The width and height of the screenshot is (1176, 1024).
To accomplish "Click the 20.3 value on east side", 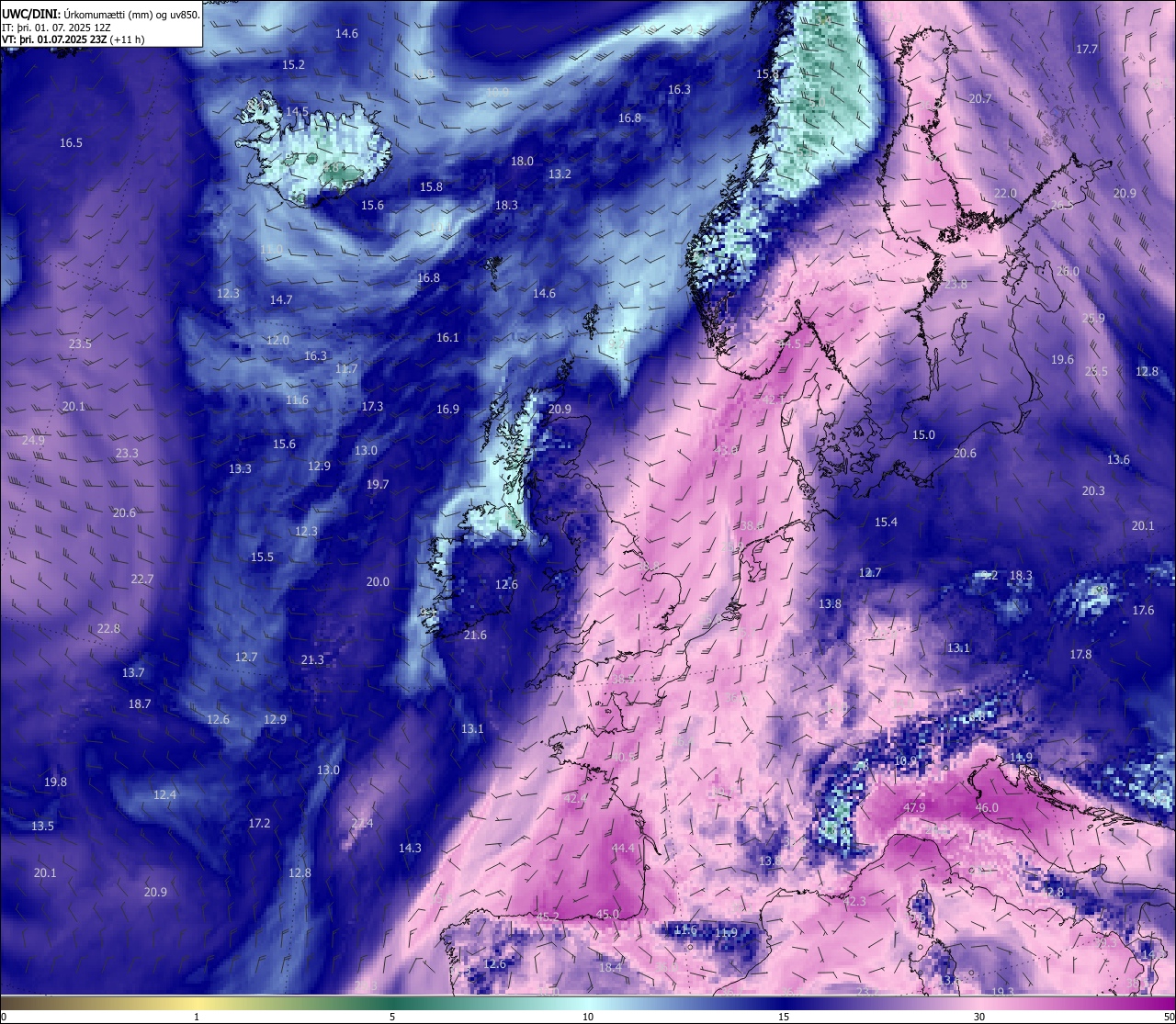I will pos(1093,491).
